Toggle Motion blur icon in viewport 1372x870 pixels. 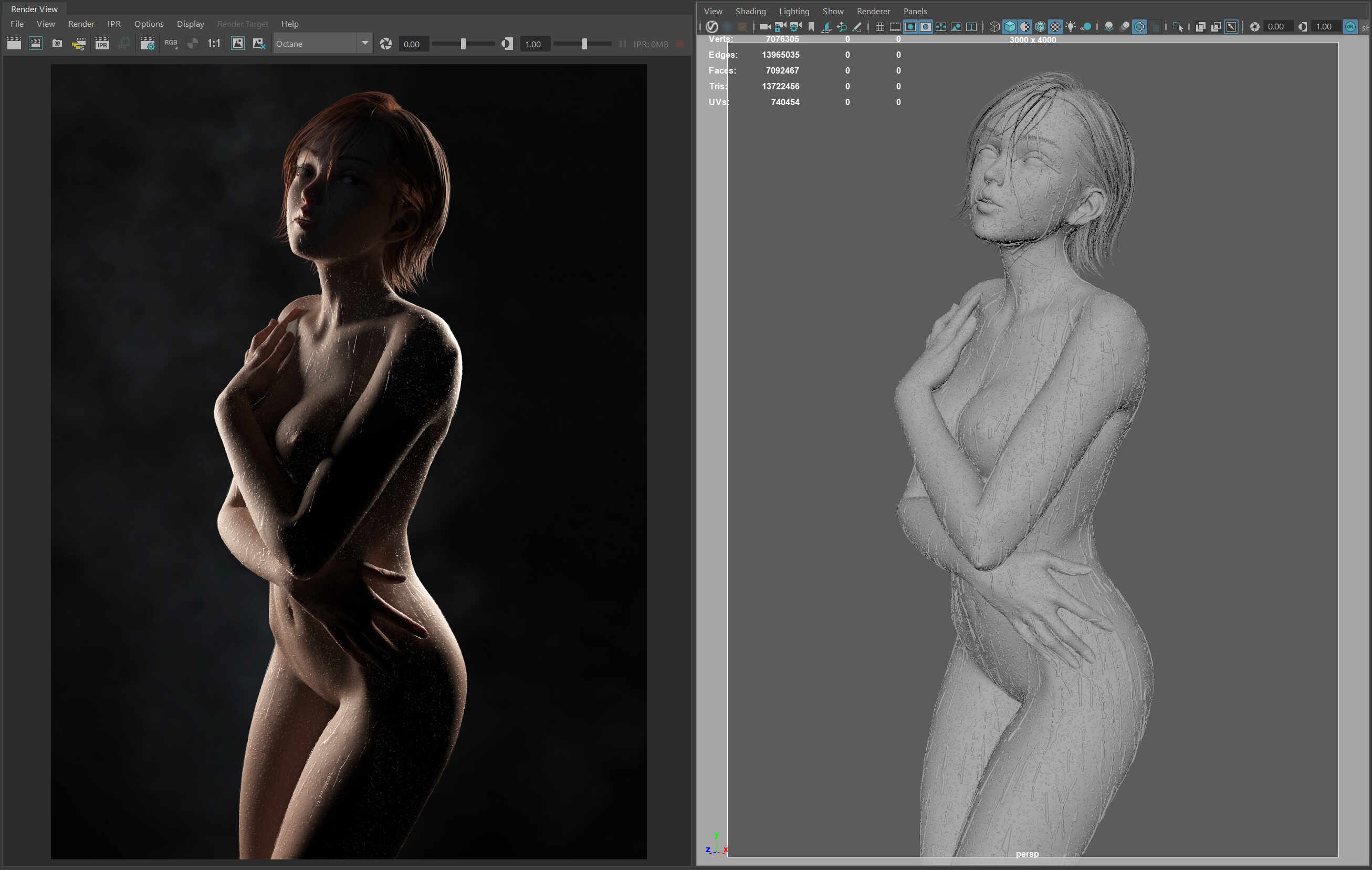pyautogui.click(x=1124, y=27)
